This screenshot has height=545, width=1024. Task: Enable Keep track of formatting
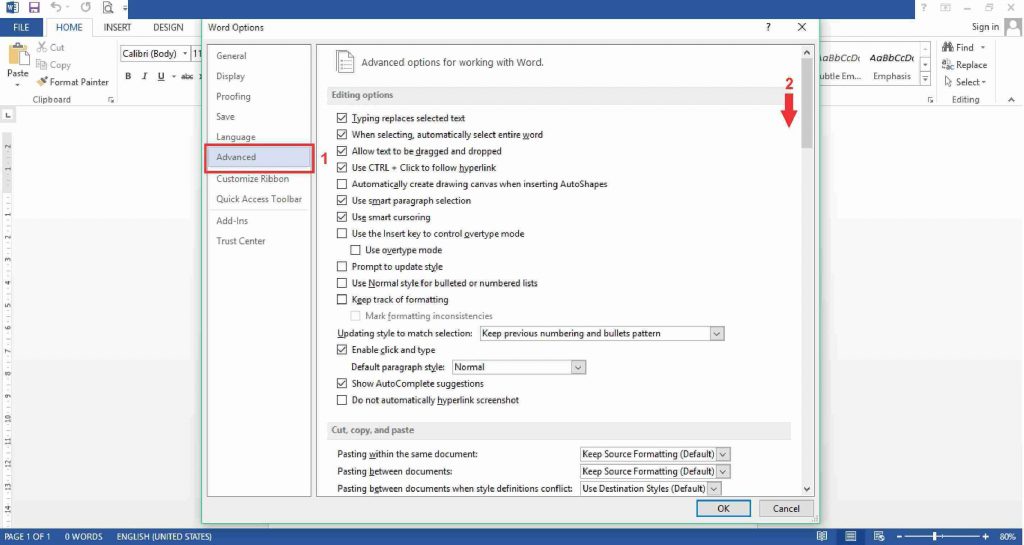coord(342,300)
